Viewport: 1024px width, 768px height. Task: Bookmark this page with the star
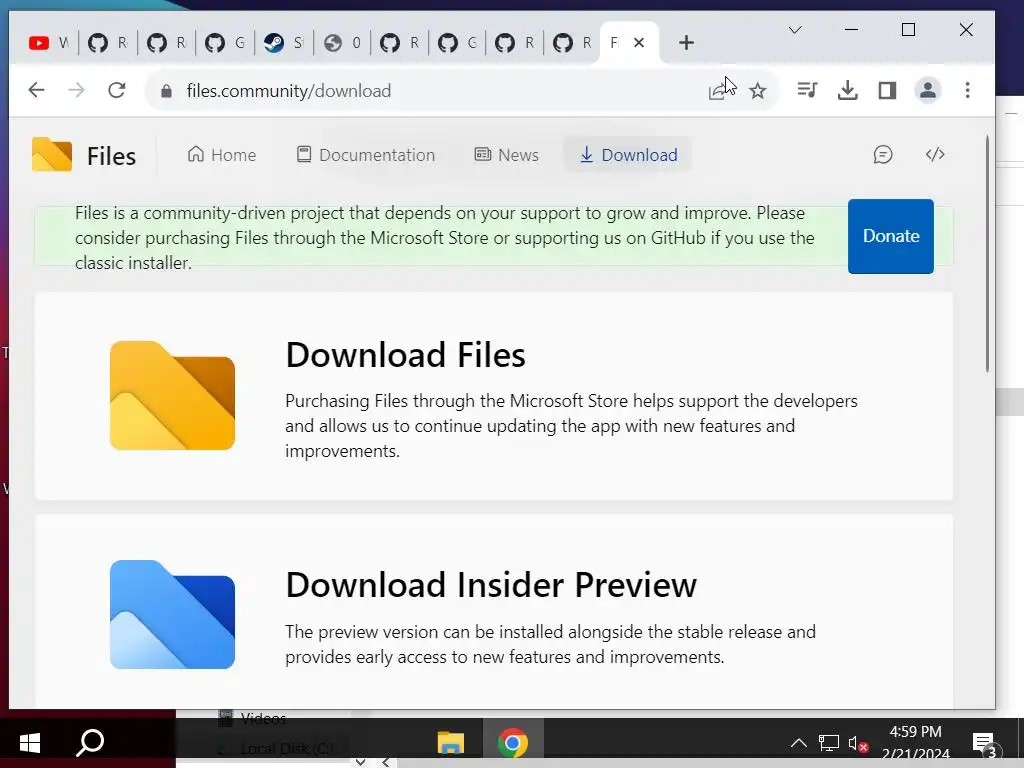758,91
